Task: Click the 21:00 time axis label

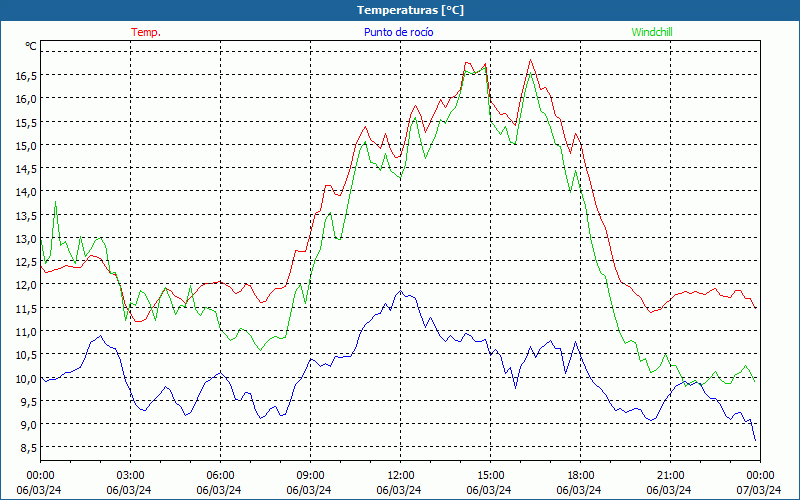Action: click(670, 476)
